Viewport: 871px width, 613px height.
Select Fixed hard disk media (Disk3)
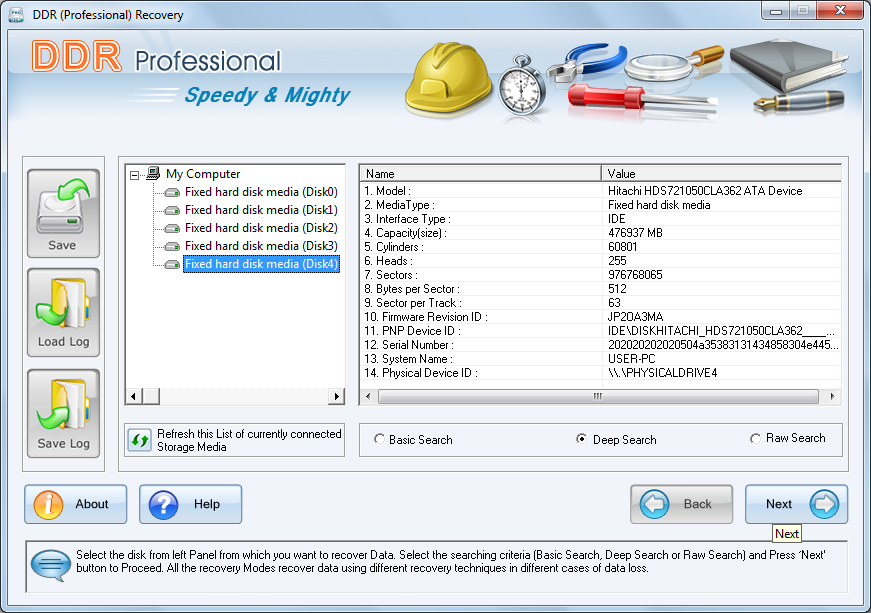(260, 246)
